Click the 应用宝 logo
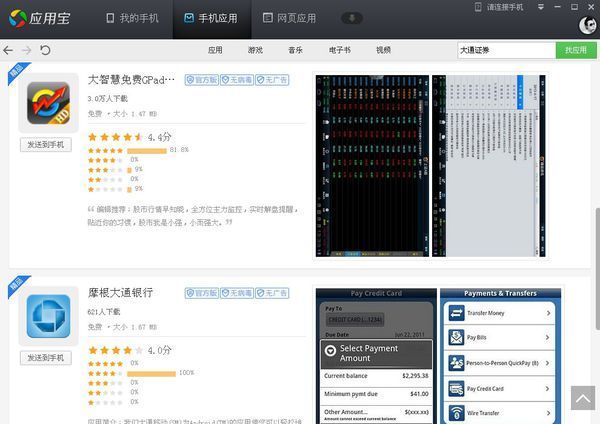Image resolution: width=600 pixels, height=424 pixels. coord(39,18)
